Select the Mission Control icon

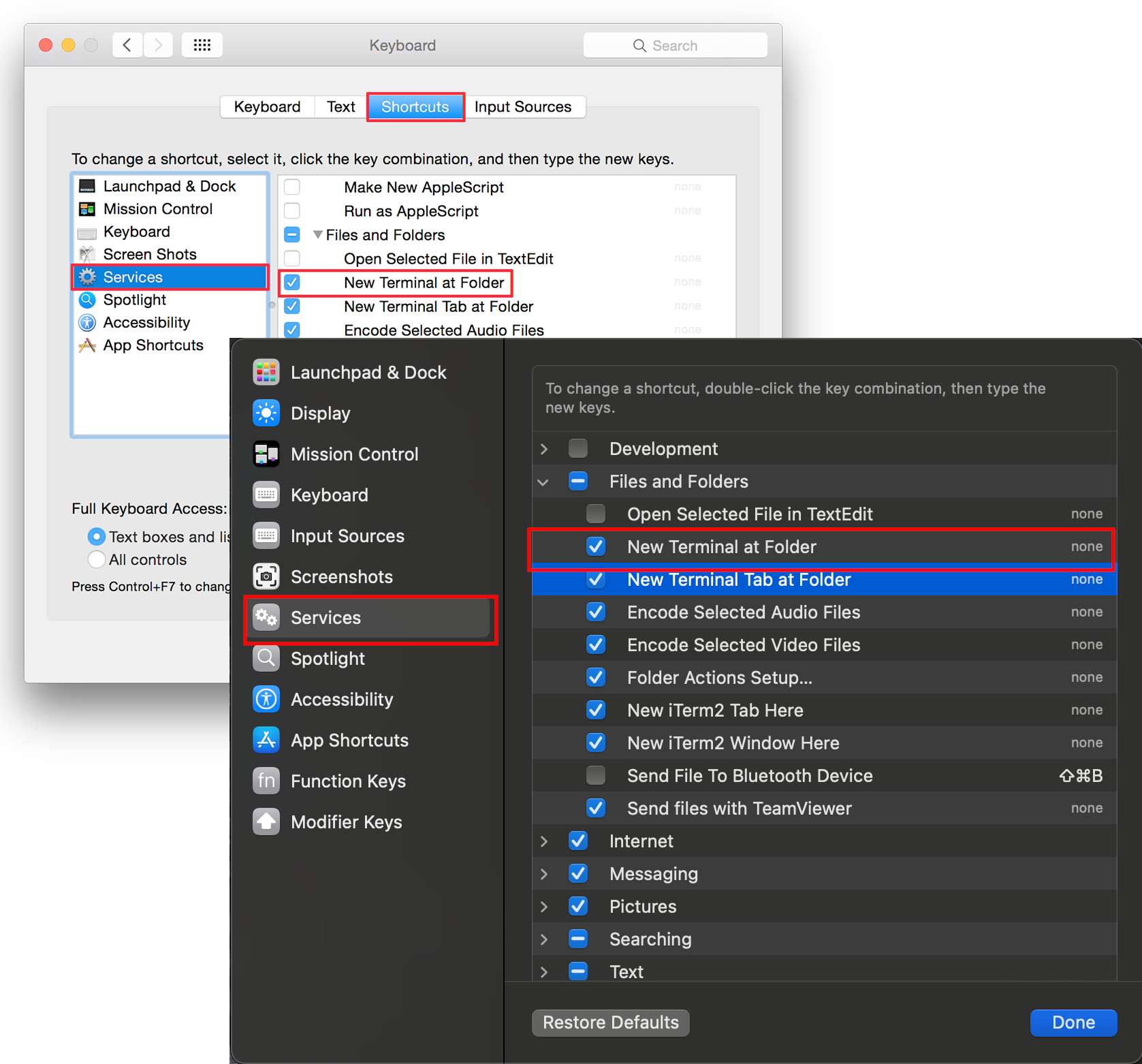tap(266, 454)
